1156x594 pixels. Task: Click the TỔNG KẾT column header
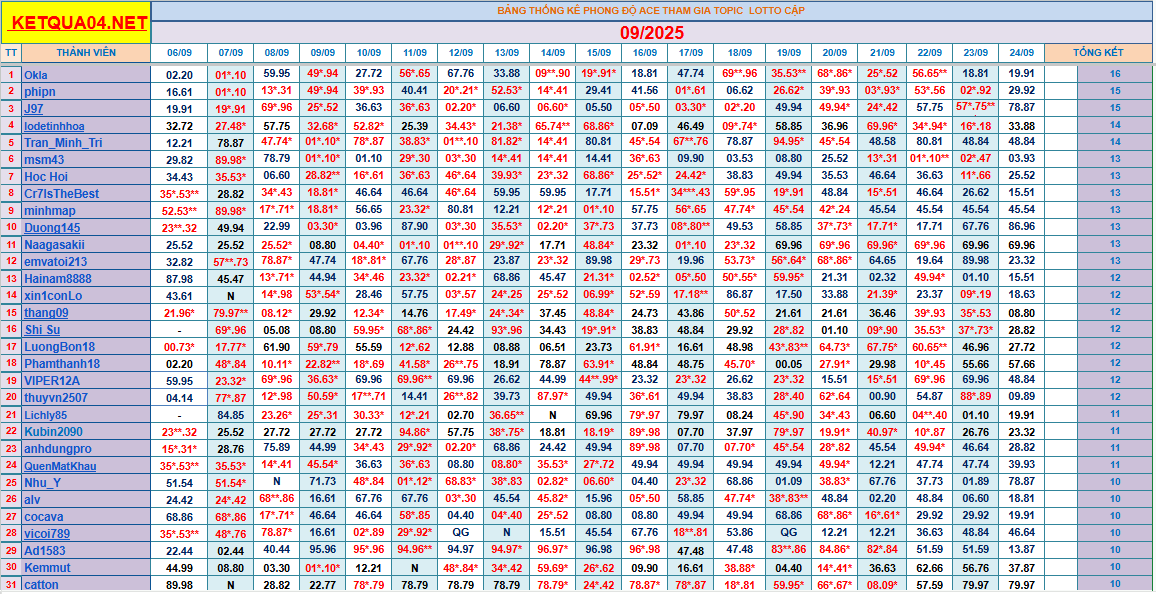1098,52
